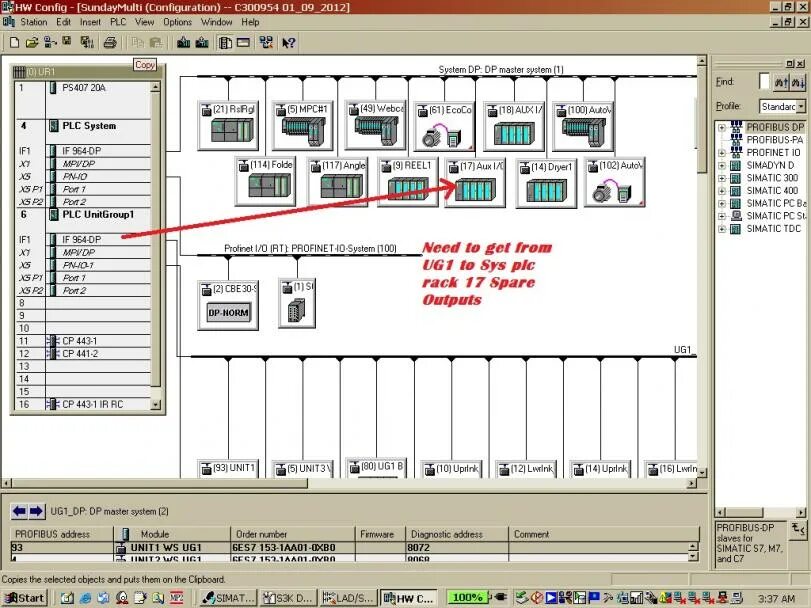The height and width of the screenshot is (608, 811).
Task: Select the (114) Folder DP slave
Action: pyautogui.click(x=265, y=181)
